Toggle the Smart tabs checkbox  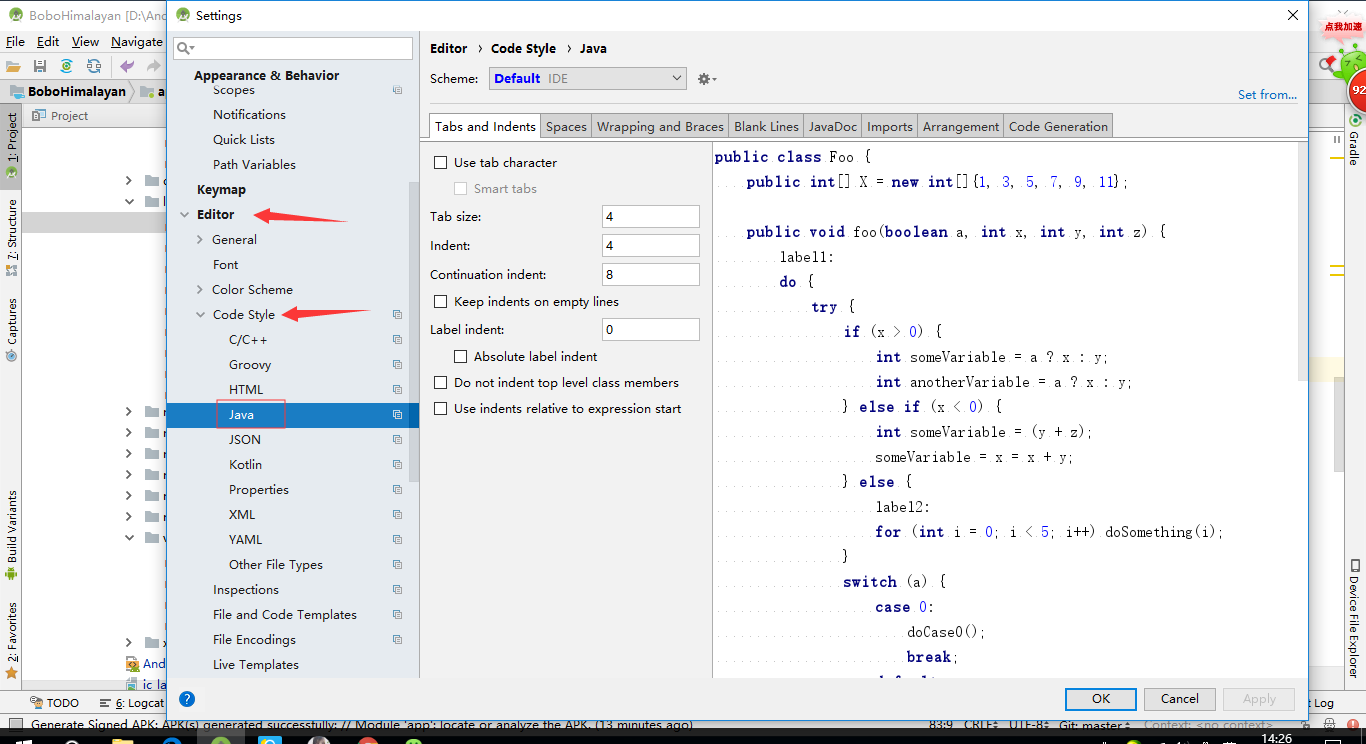click(x=460, y=189)
